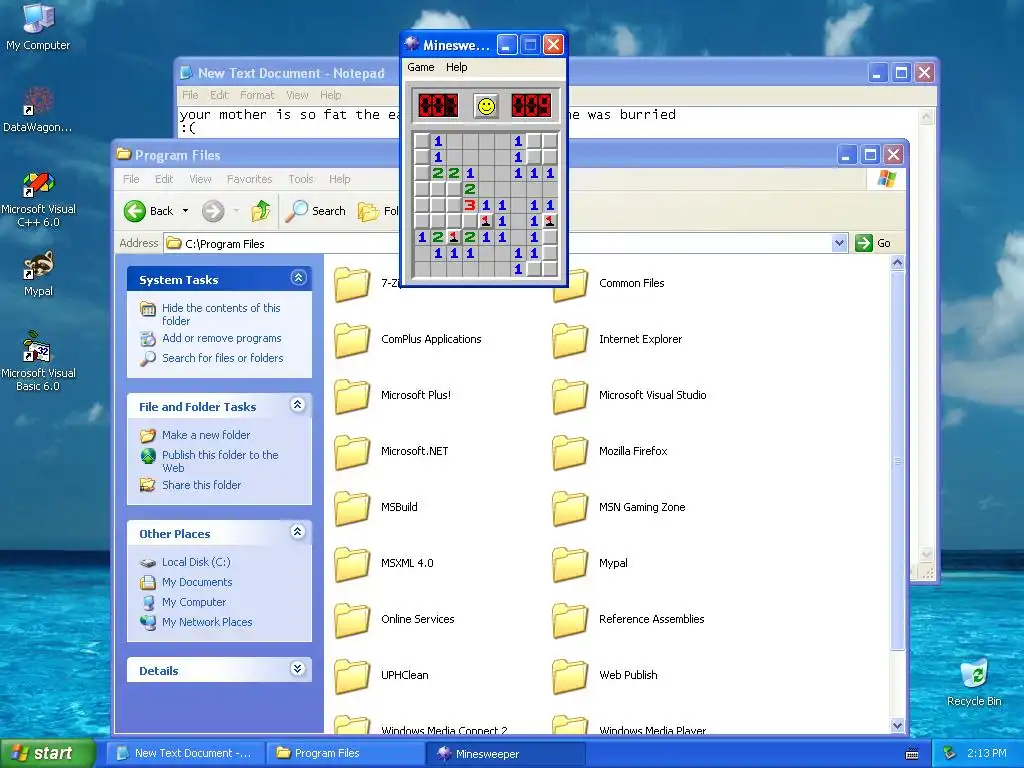Image resolution: width=1024 pixels, height=768 pixels.
Task: Click scroll down arrow in Program Files
Action: click(x=897, y=725)
